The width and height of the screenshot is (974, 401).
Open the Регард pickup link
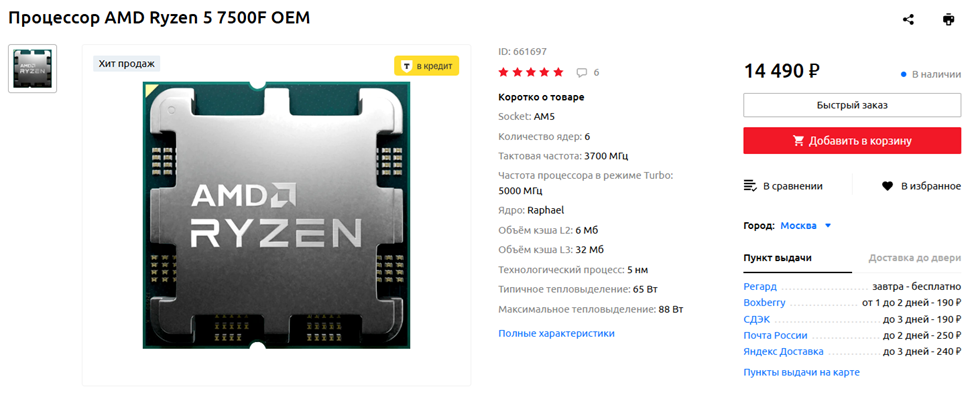click(760, 287)
